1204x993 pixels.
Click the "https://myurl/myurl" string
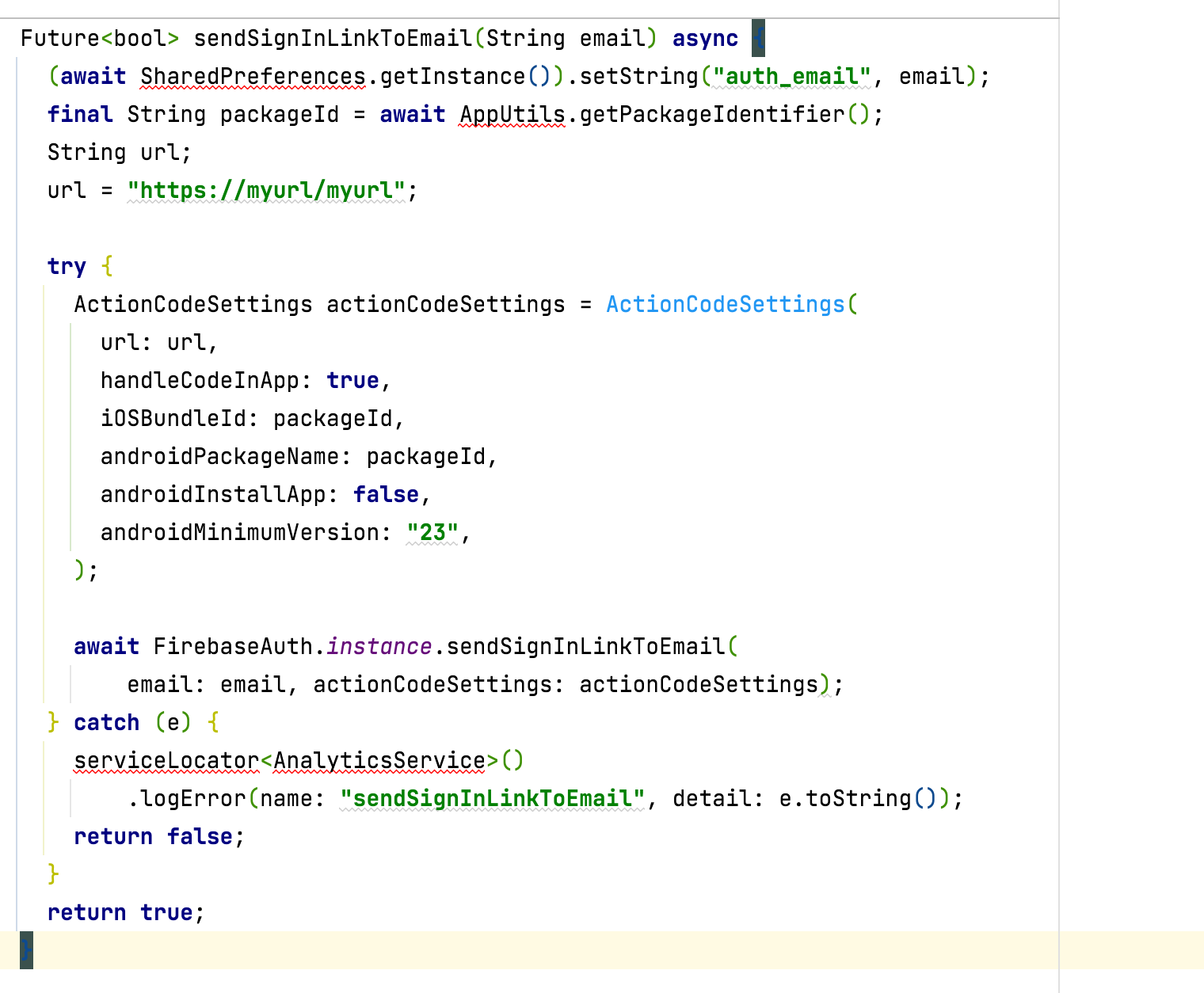click(x=266, y=190)
